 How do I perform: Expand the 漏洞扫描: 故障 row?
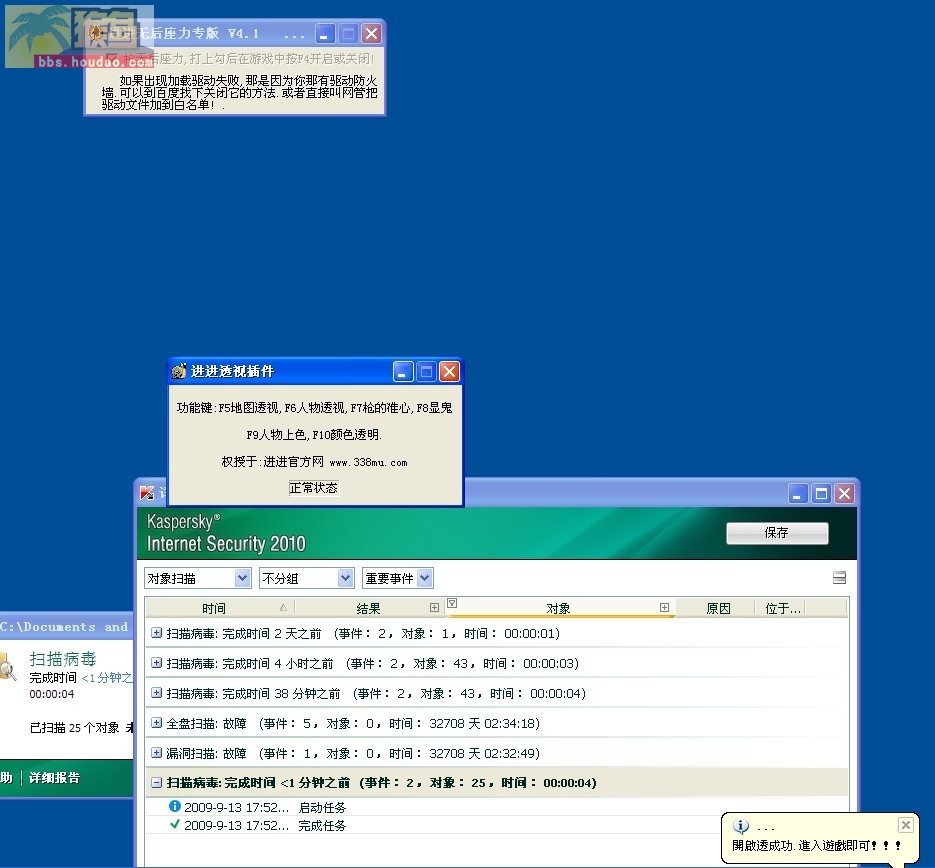coord(156,753)
